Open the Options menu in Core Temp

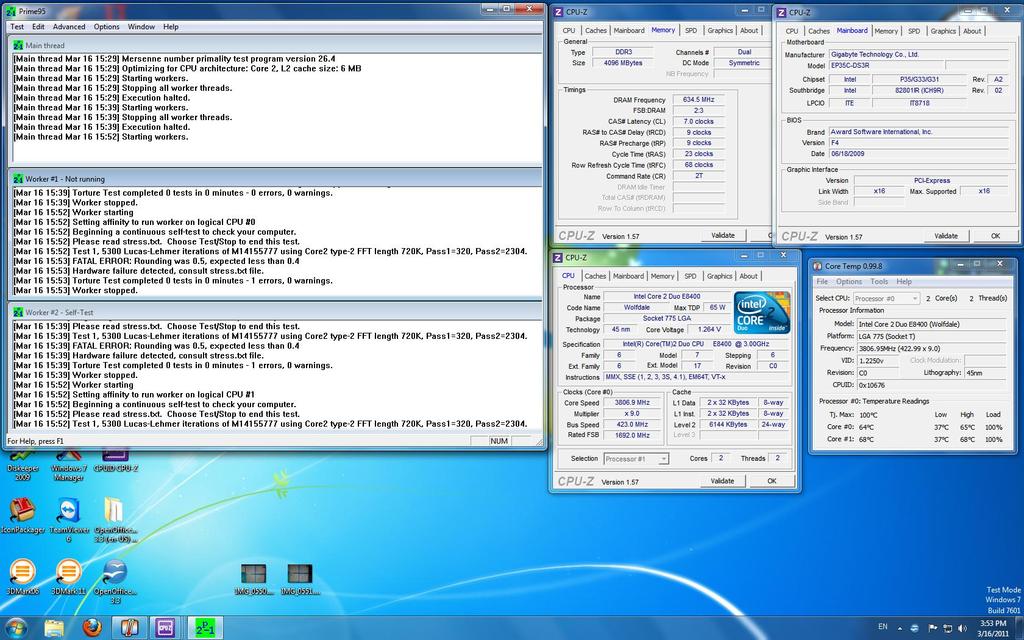(x=849, y=281)
